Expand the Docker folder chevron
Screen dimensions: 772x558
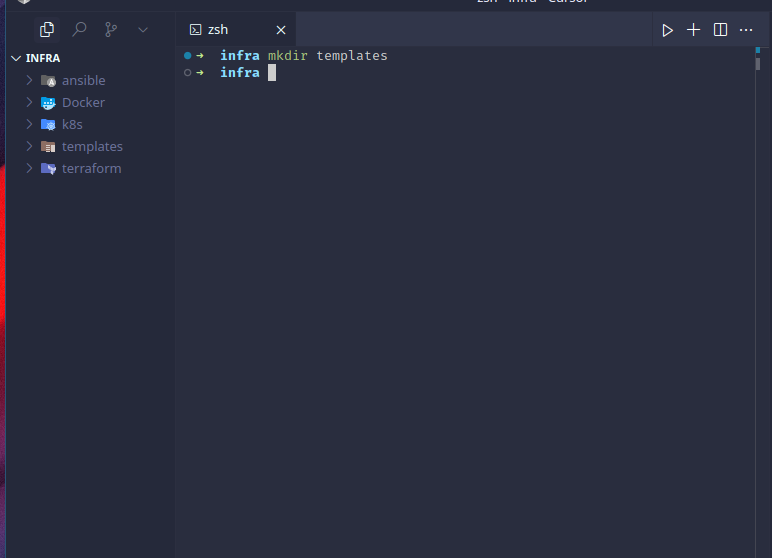pos(29,102)
